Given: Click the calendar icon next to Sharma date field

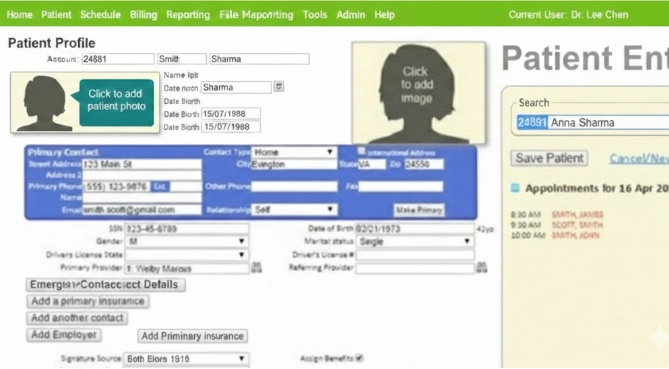Looking at the screenshot, I should click(279, 87).
